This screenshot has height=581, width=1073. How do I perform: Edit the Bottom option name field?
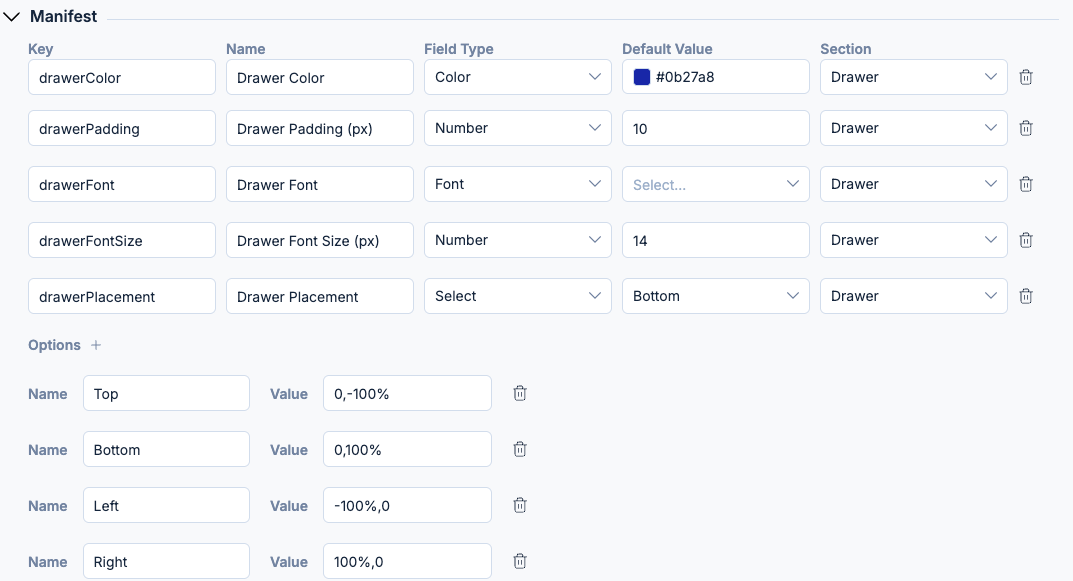tap(166, 450)
